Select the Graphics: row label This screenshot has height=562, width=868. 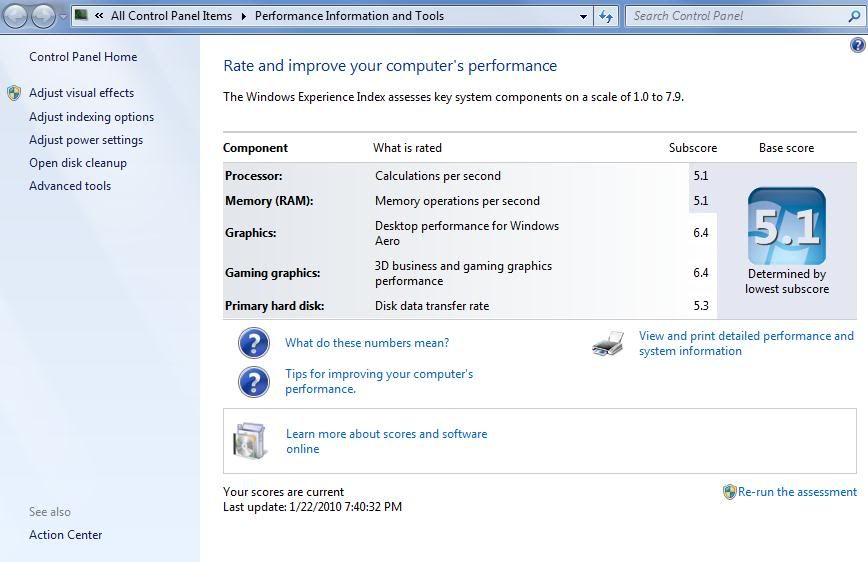point(250,233)
